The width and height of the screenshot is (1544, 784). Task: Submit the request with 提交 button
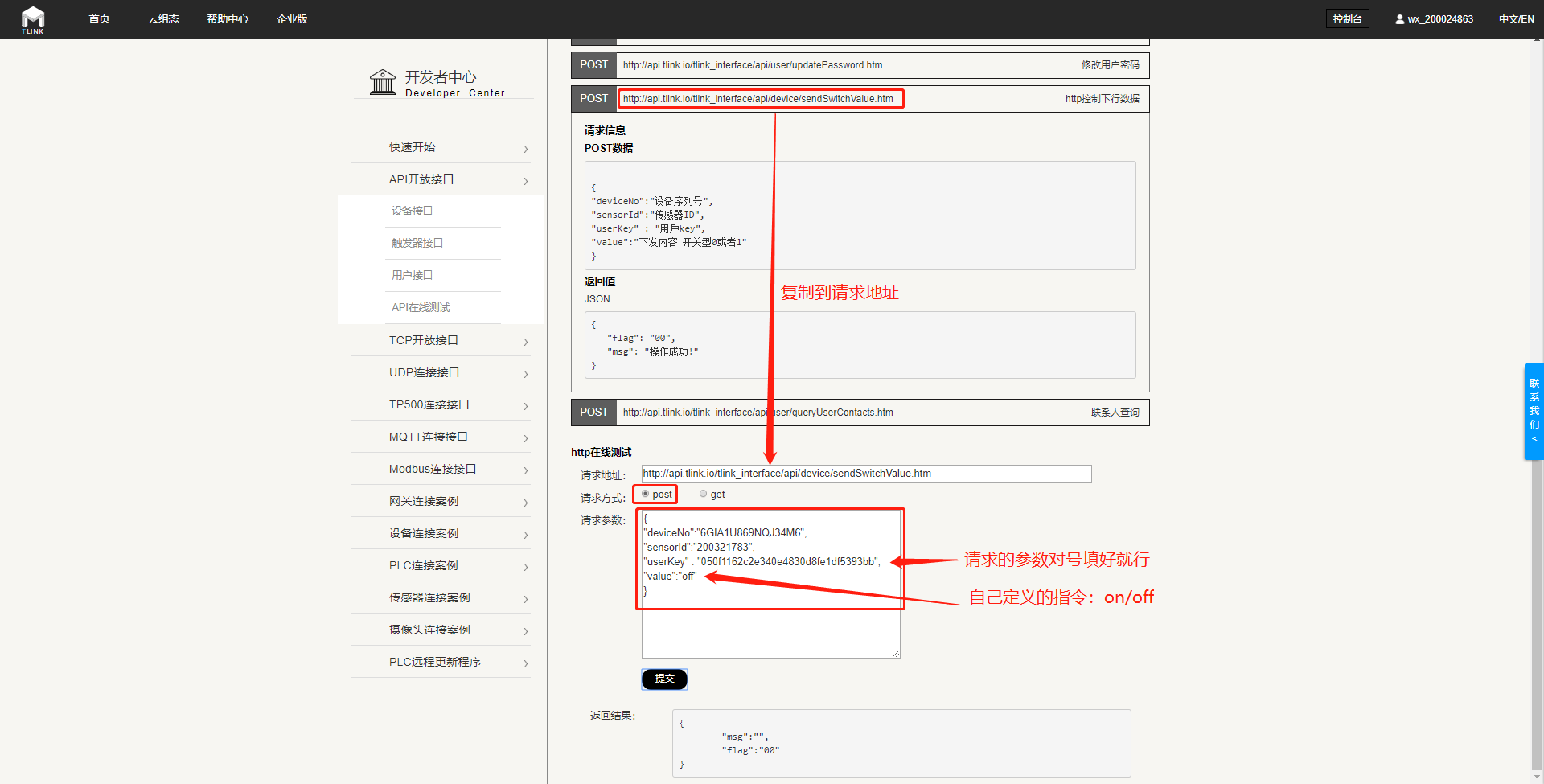point(664,679)
